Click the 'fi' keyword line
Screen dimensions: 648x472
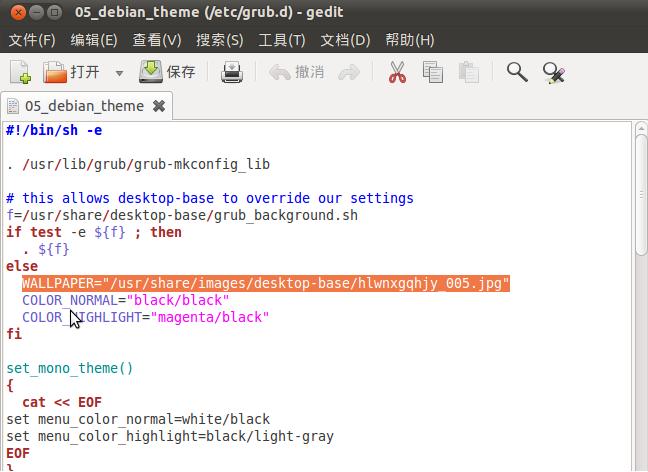pos(14,334)
